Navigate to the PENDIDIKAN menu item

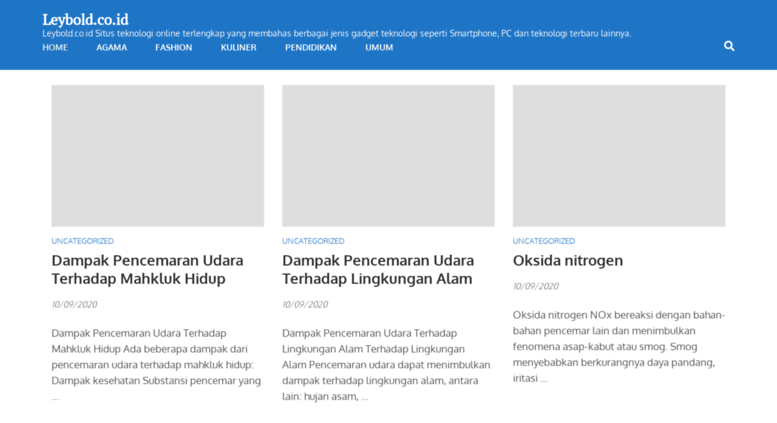click(311, 48)
